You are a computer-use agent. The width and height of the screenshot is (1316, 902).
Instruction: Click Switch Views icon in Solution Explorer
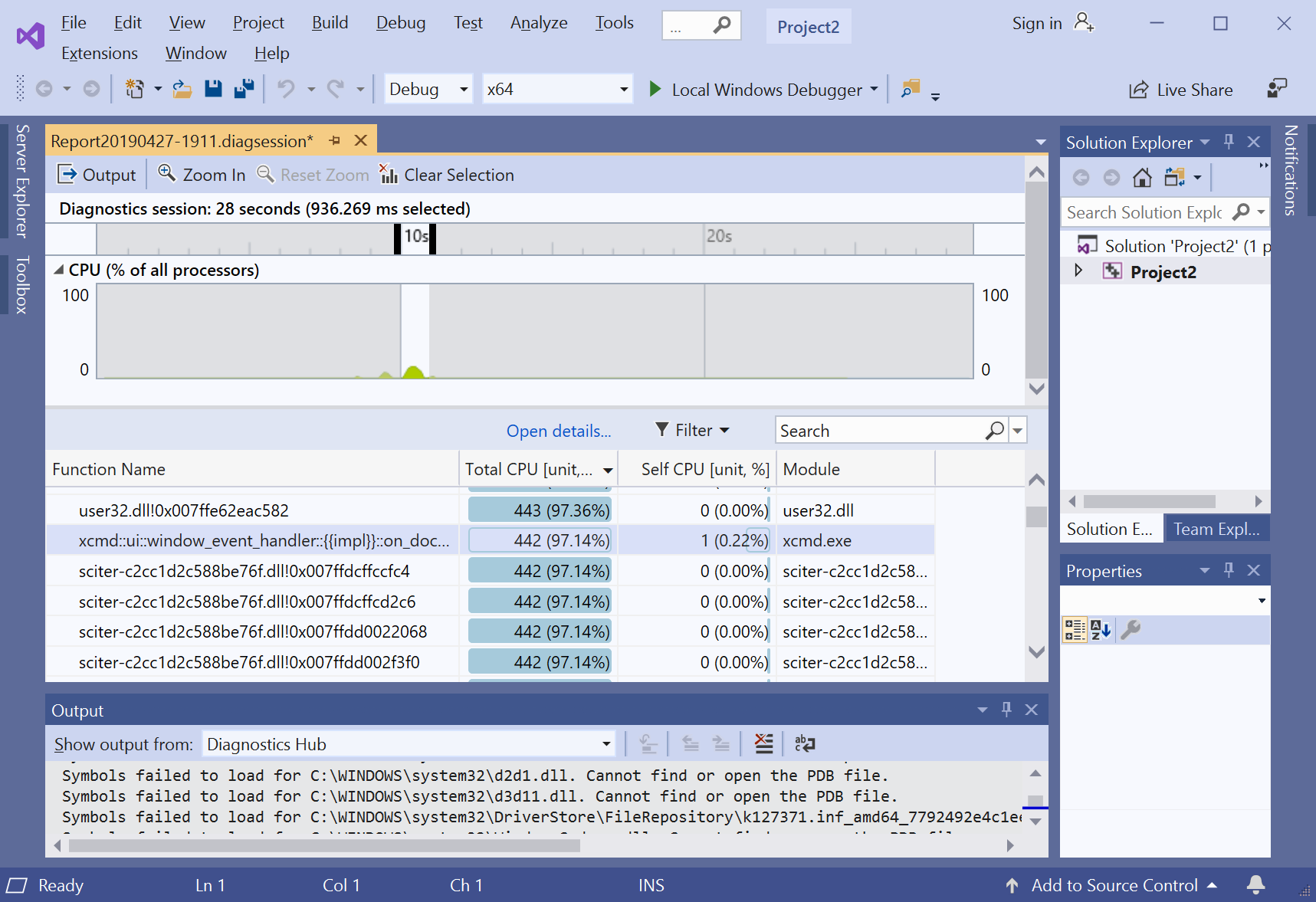coord(1174,178)
